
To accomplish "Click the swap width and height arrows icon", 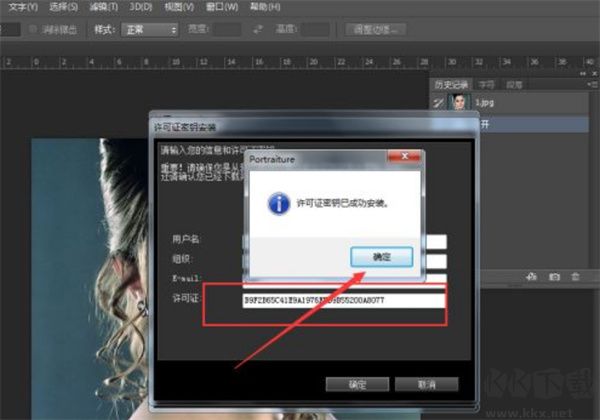I will (259, 30).
